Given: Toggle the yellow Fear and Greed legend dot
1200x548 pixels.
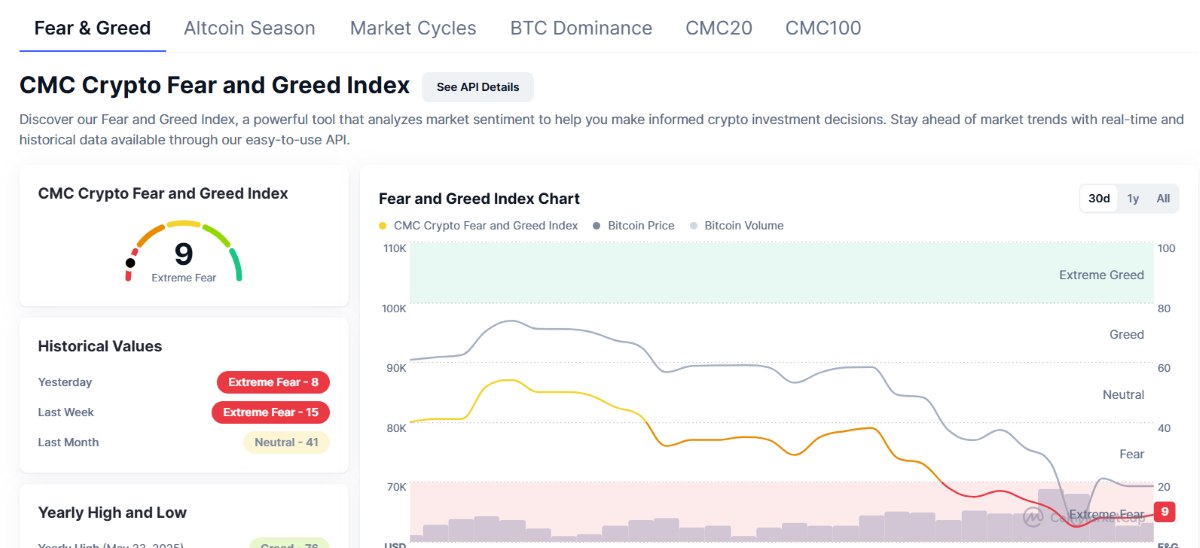Looking at the screenshot, I should pos(383,226).
